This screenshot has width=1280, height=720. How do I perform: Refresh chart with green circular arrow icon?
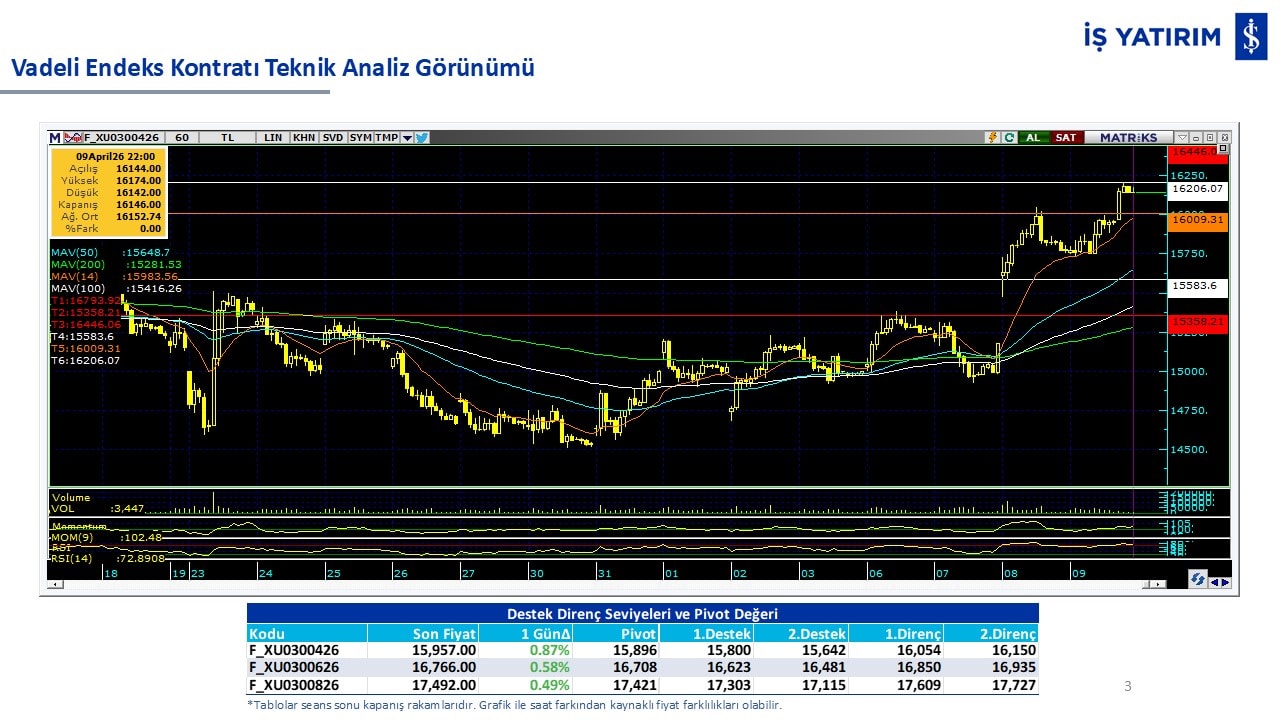click(1009, 138)
